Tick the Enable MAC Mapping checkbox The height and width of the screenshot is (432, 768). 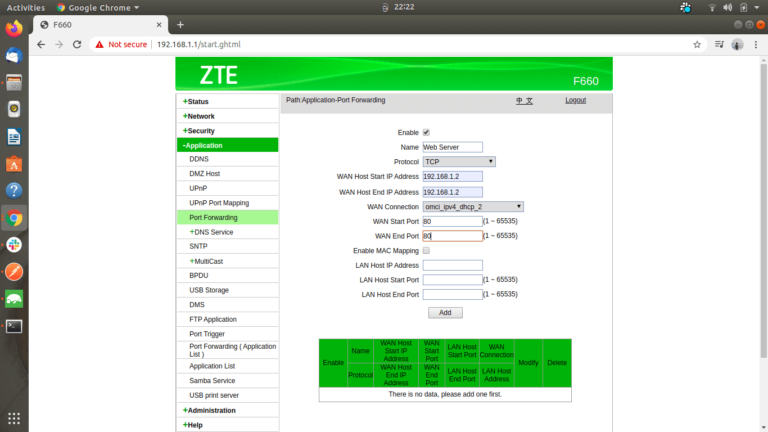[427, 250]
